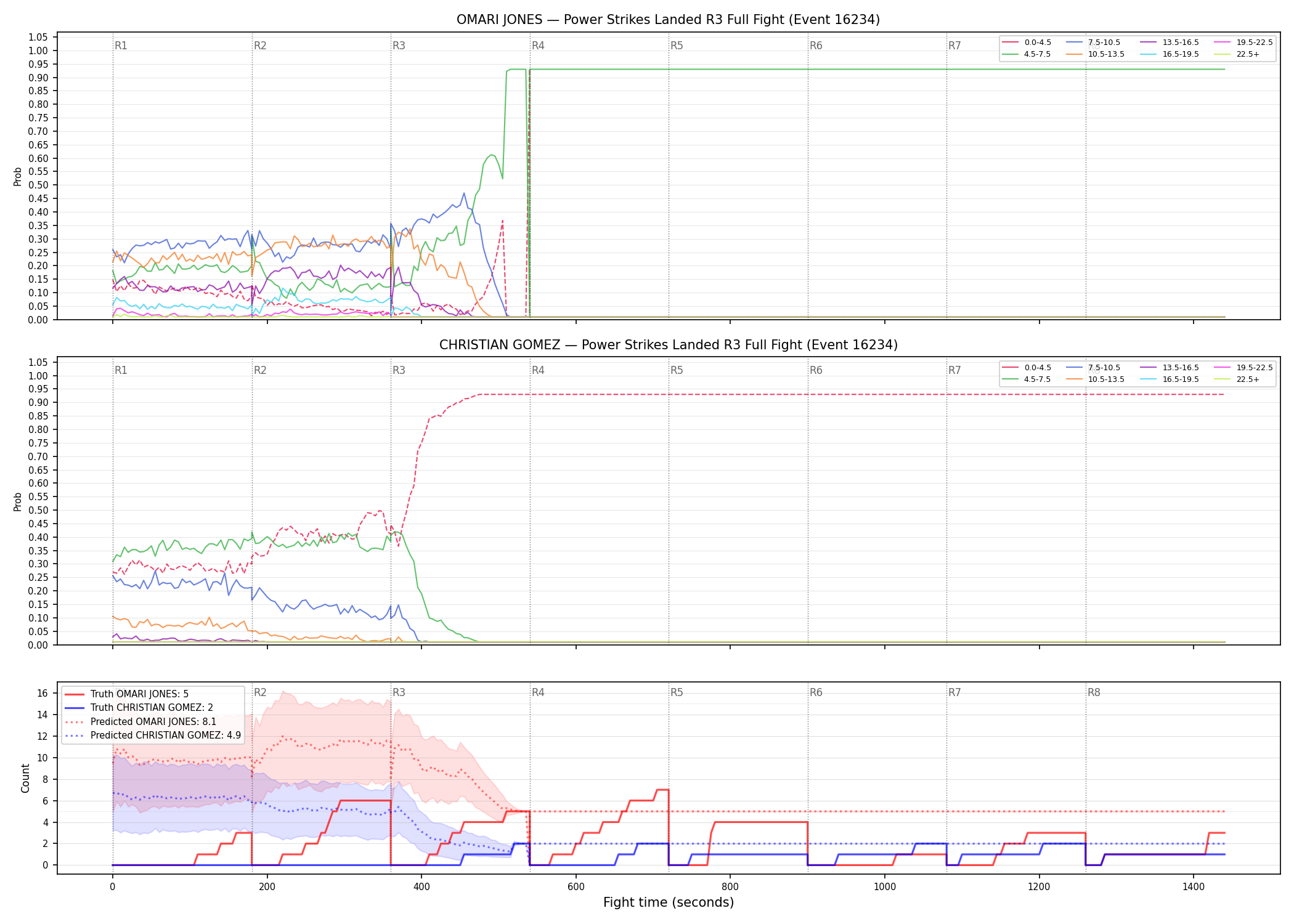The image size is (1294, 924).
Task: Click the '12' tick label on Count axis
Action: pos(43,737)
